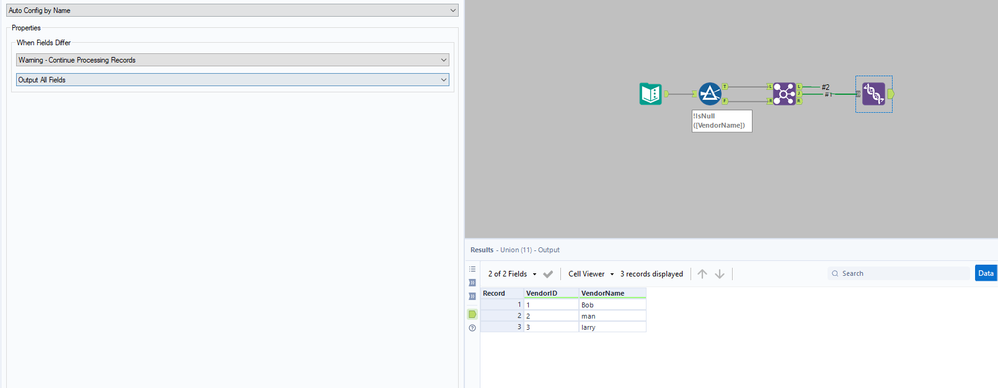Viewport: 998px width, 388px height.
Task: Select the cell containing Bob
Action: pyautogui.click(x=612, y=305)
